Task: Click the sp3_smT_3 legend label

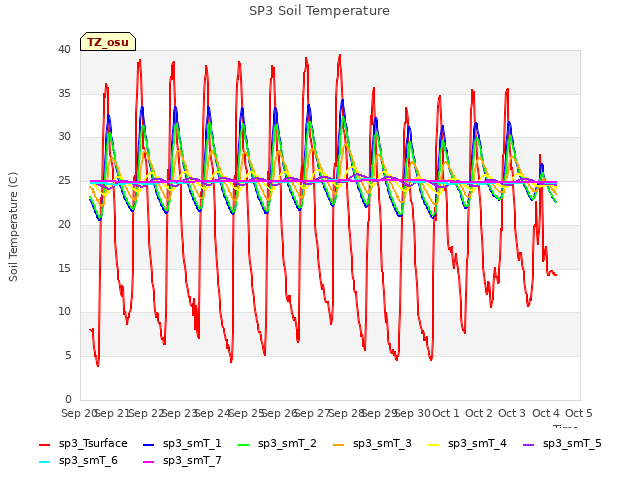Action: pyautogui.click(x=382, y=443)
